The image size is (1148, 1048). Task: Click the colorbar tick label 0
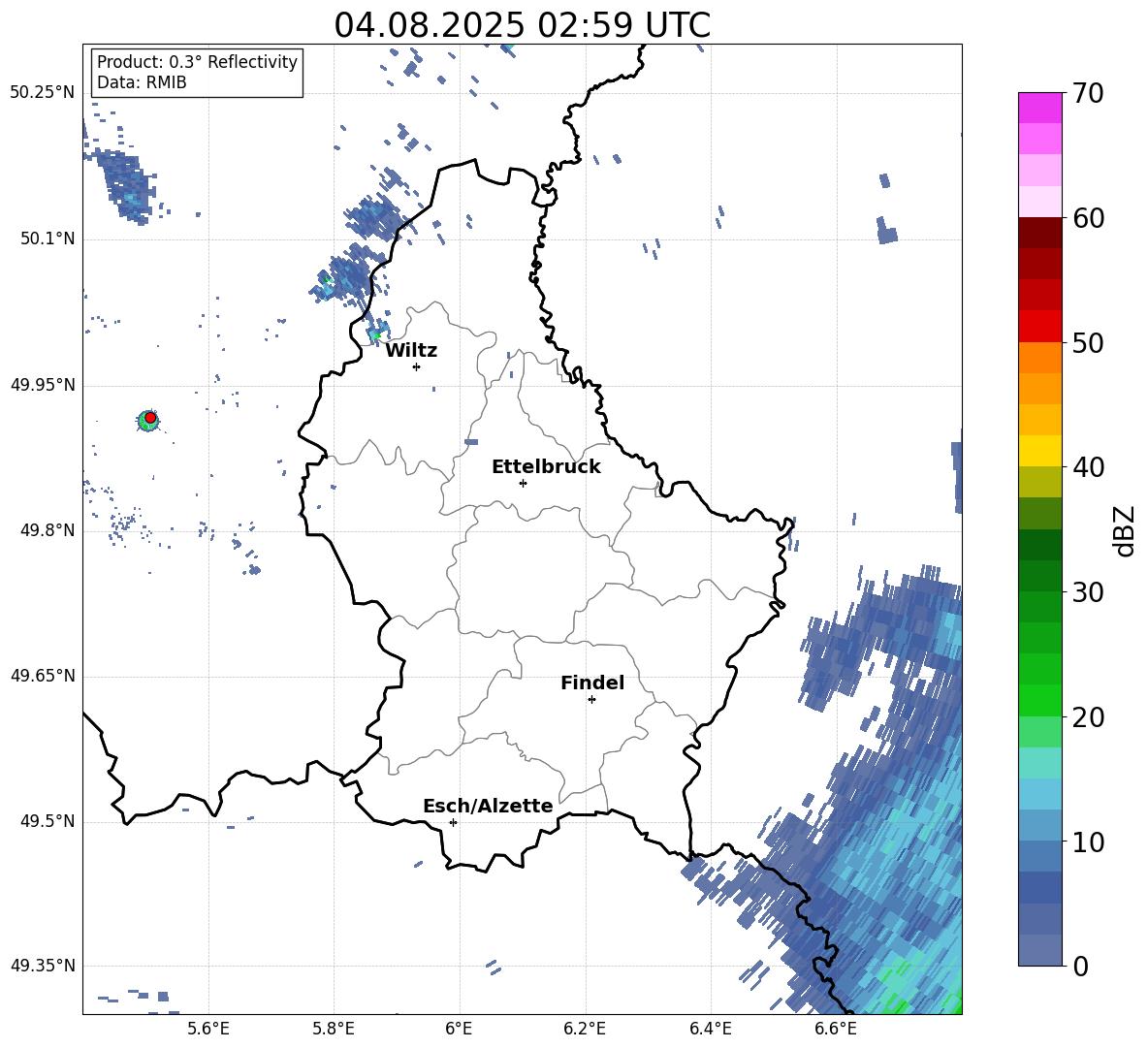(x=1080, y=966)
